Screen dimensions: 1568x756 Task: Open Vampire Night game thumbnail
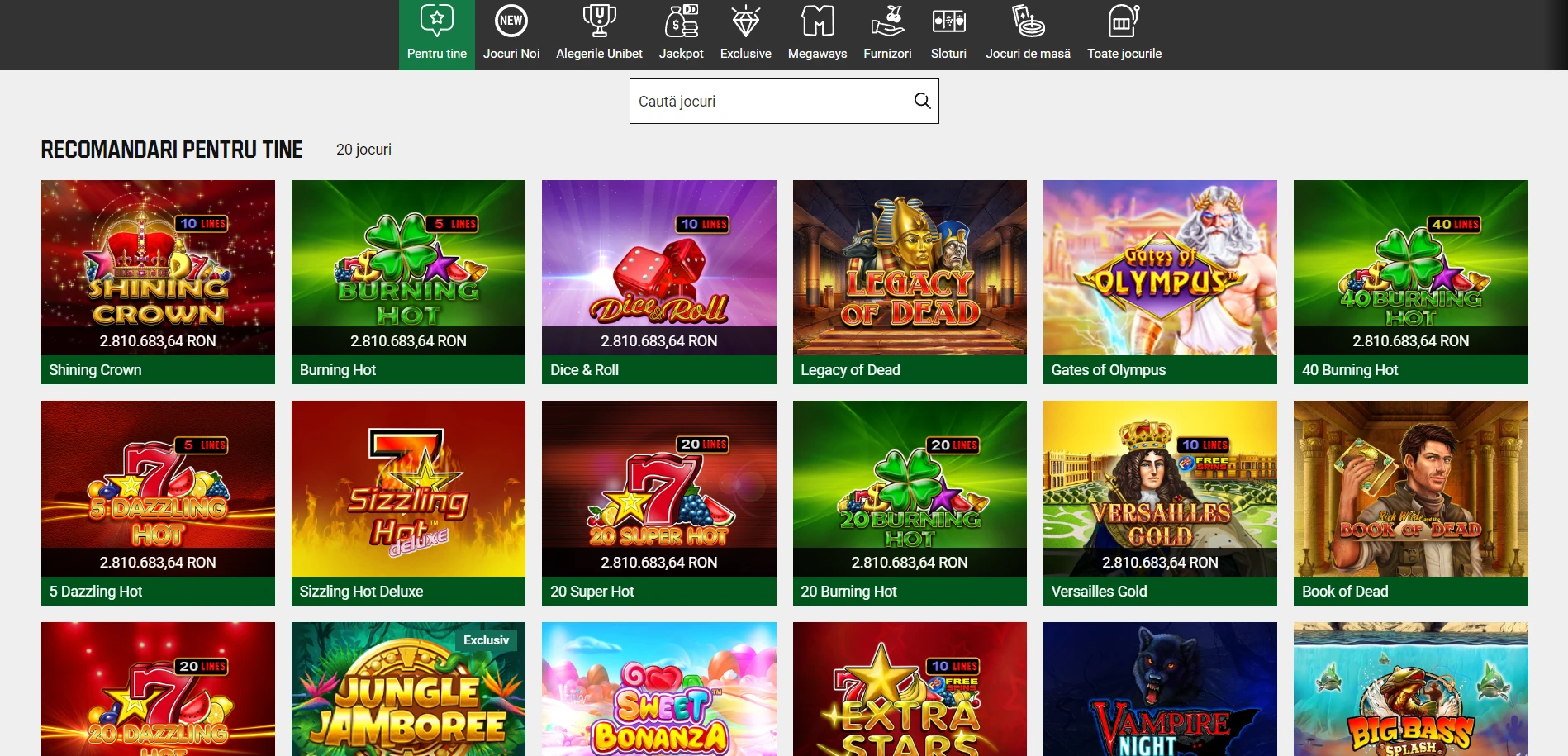(1160, 689)
